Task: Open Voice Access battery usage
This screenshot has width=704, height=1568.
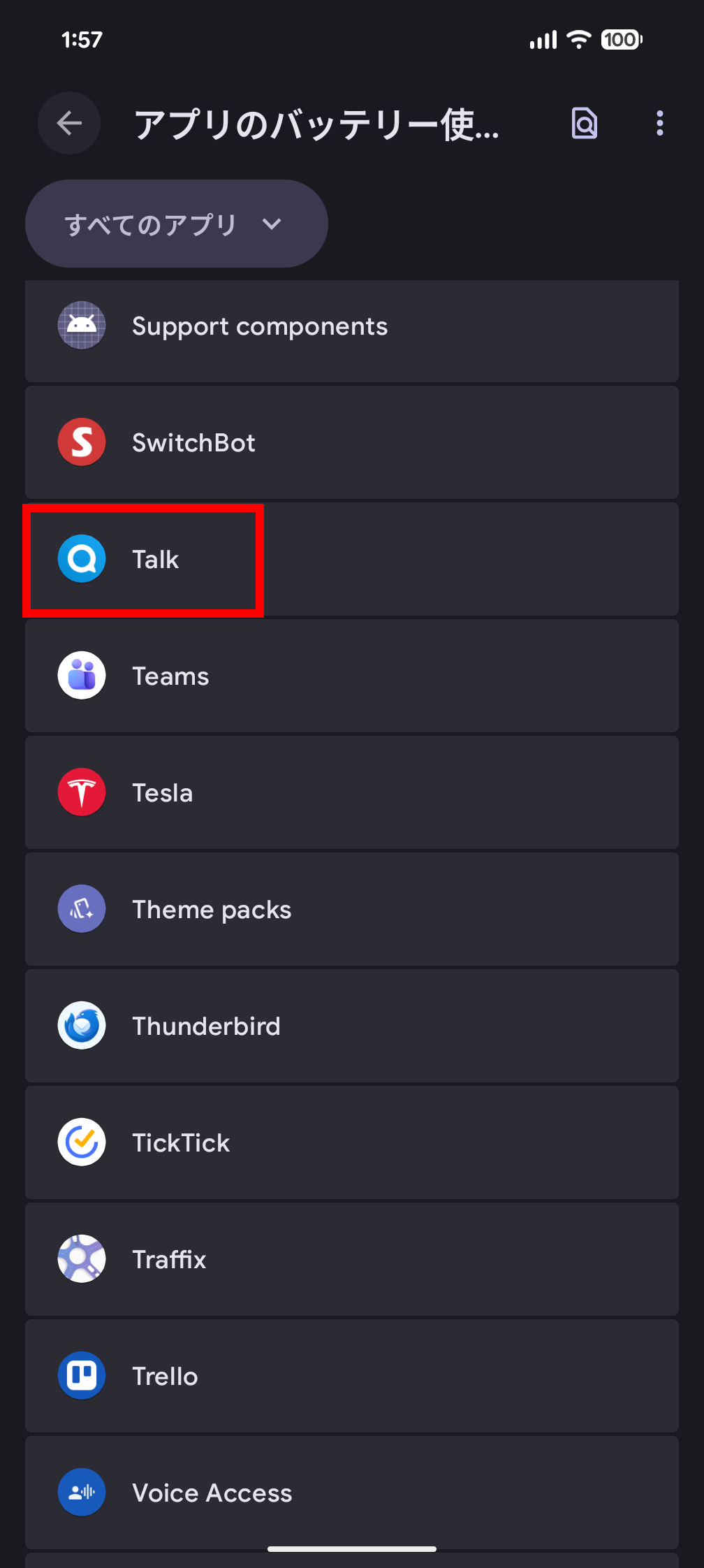Action: (x=352, y=1493)
